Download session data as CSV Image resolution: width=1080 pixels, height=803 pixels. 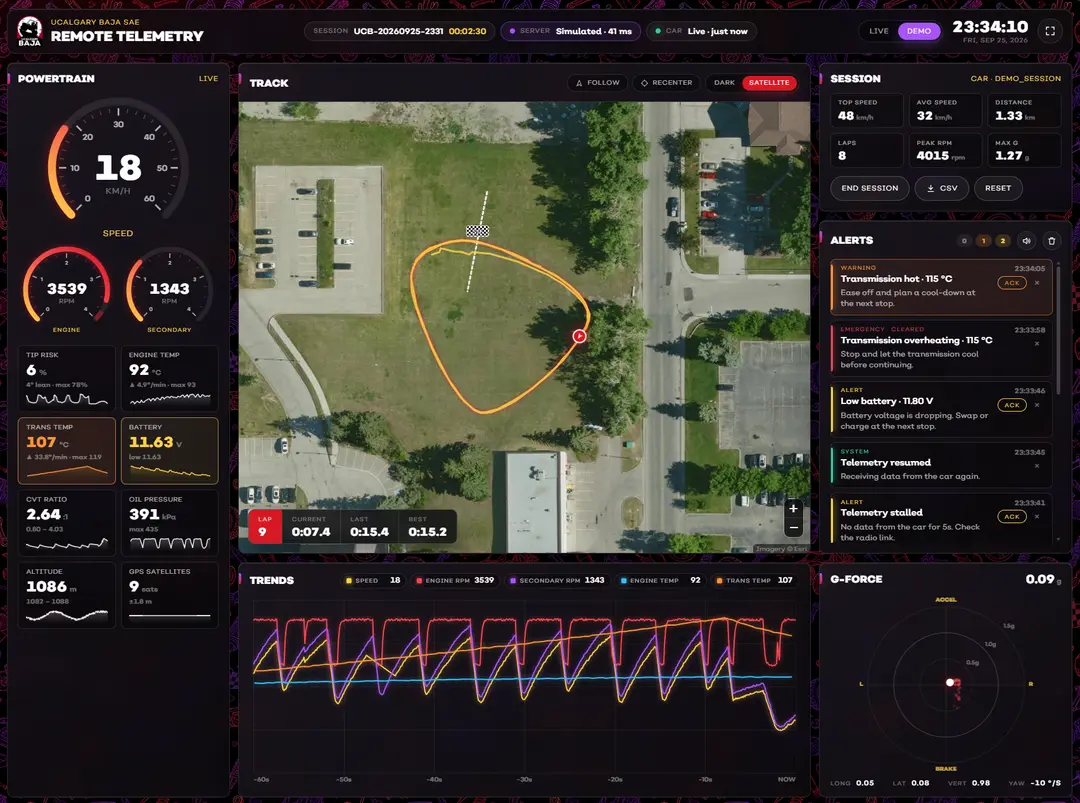coord(942,188)
